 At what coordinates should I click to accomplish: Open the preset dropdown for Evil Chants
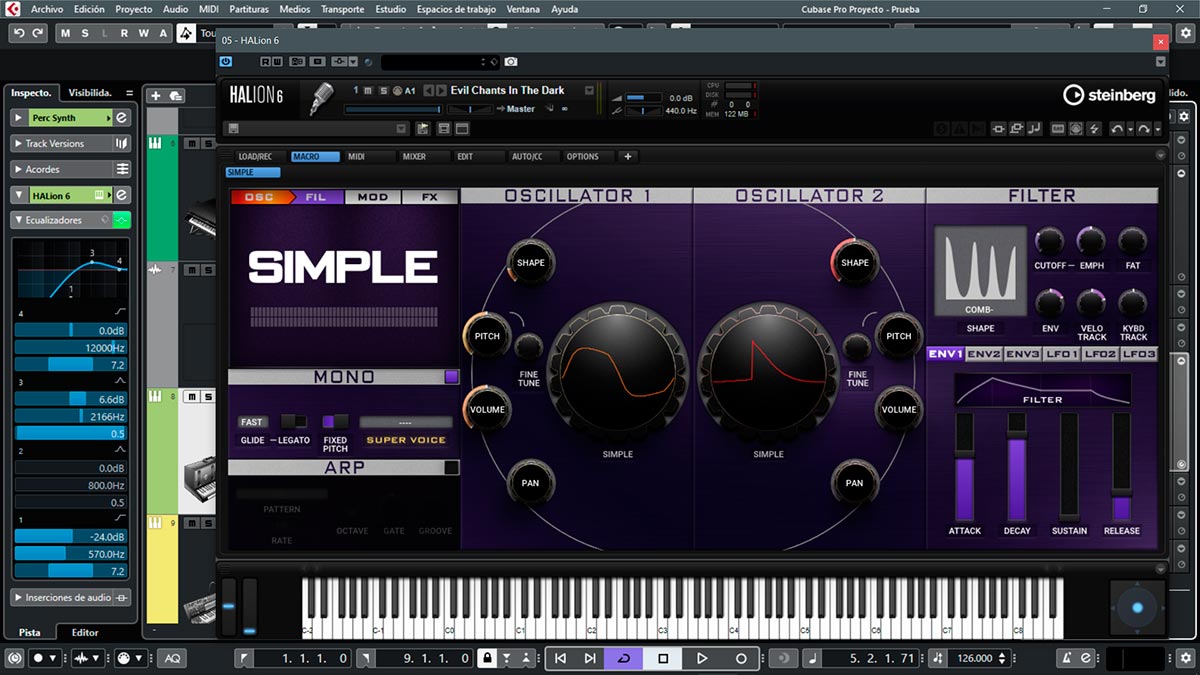[x=589, y=90]
